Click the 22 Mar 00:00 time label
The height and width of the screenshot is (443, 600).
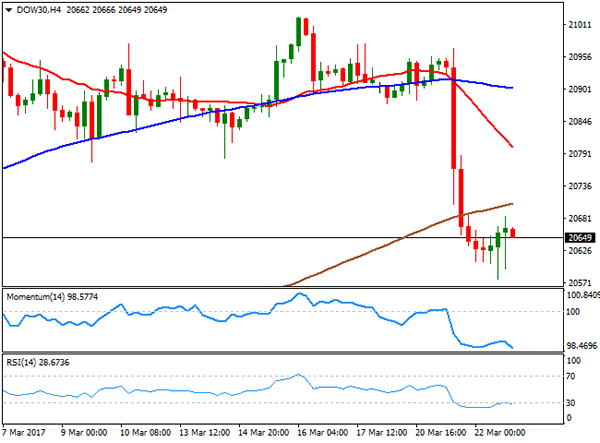(499, 433)
